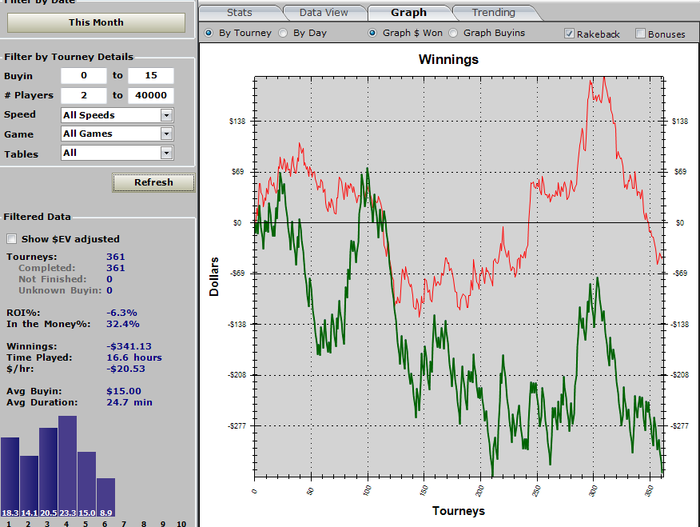This screenshot has height=527, width=700.
Task: Choose the Graph Buyins option
Action: click(x=453, y=33)
